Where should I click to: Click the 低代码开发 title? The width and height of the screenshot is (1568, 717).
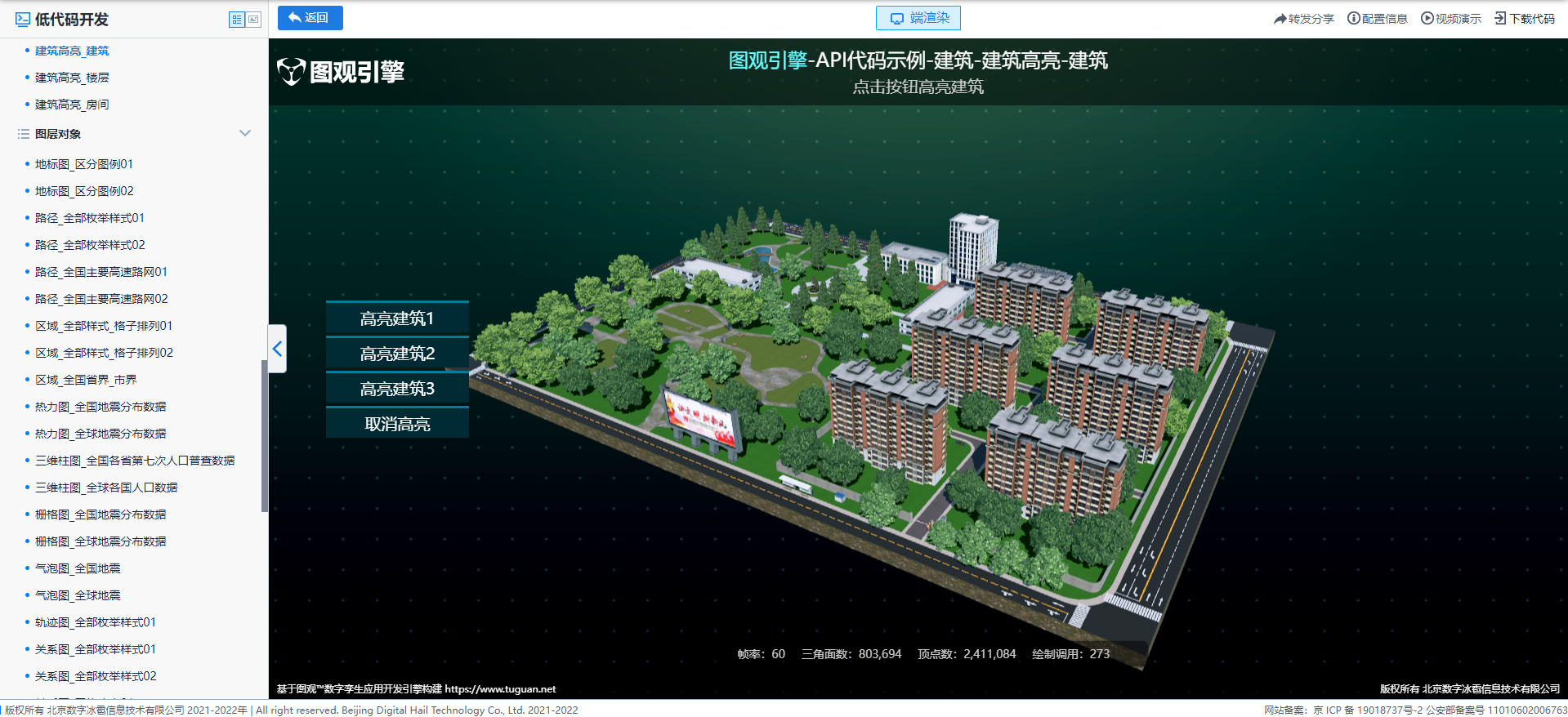[71, 20]
